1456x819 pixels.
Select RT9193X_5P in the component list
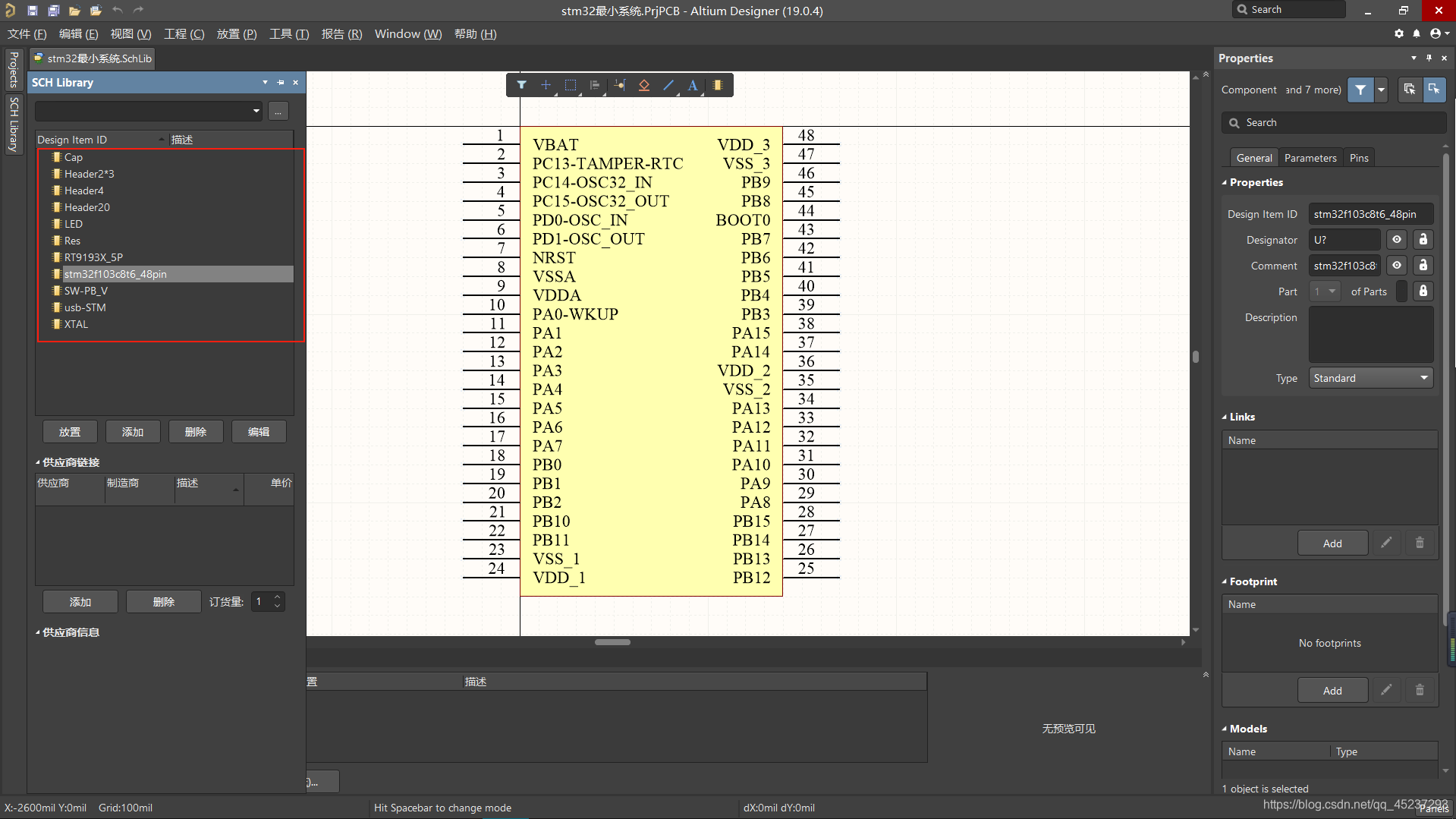(x=93, y=257)
